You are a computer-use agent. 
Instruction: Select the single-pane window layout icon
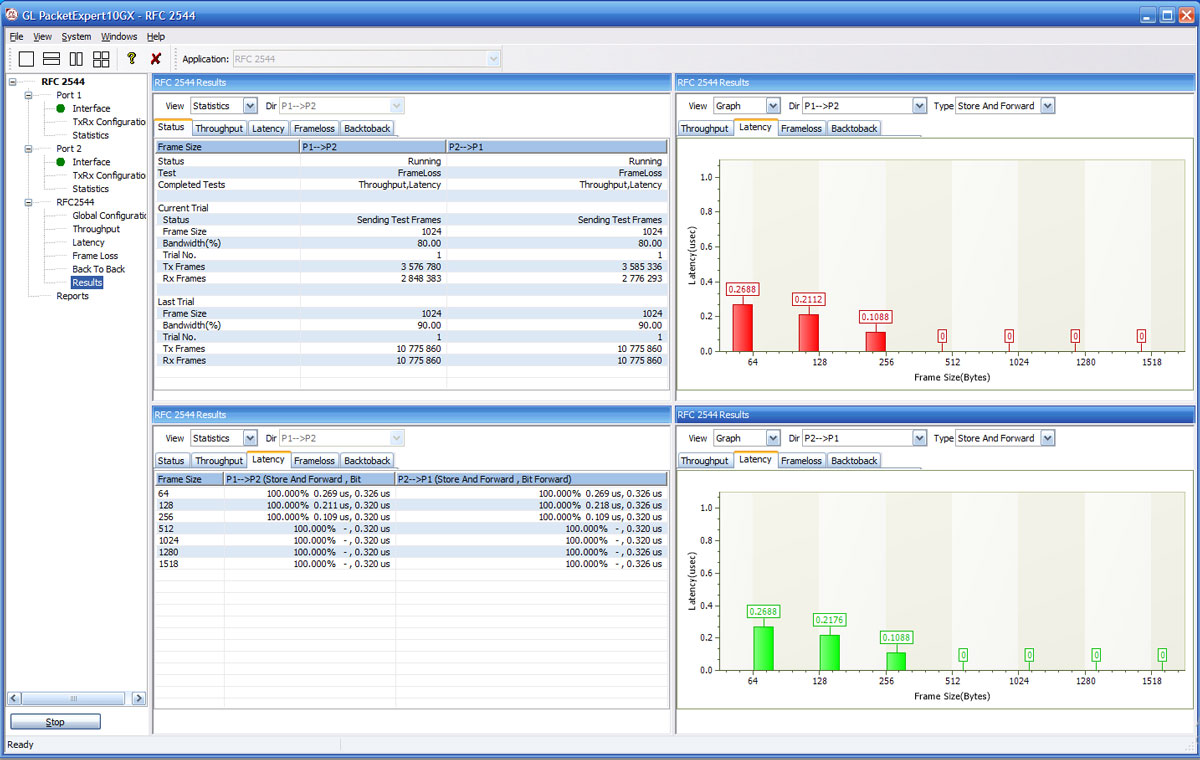[x=26, y=59]
